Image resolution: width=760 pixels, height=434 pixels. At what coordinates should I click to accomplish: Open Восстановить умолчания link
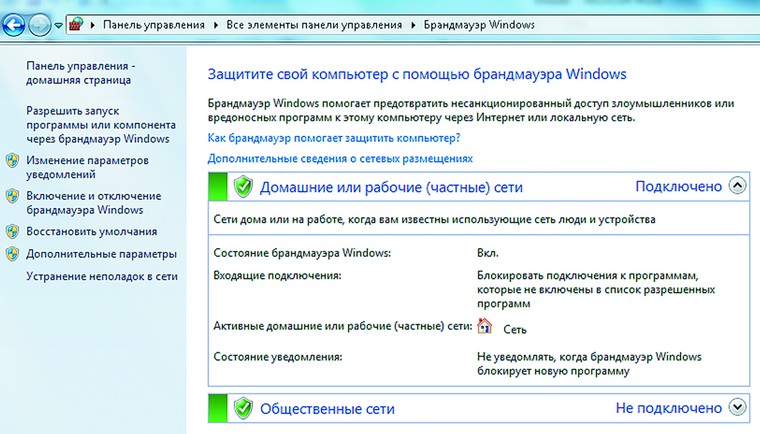coord(92,231)
